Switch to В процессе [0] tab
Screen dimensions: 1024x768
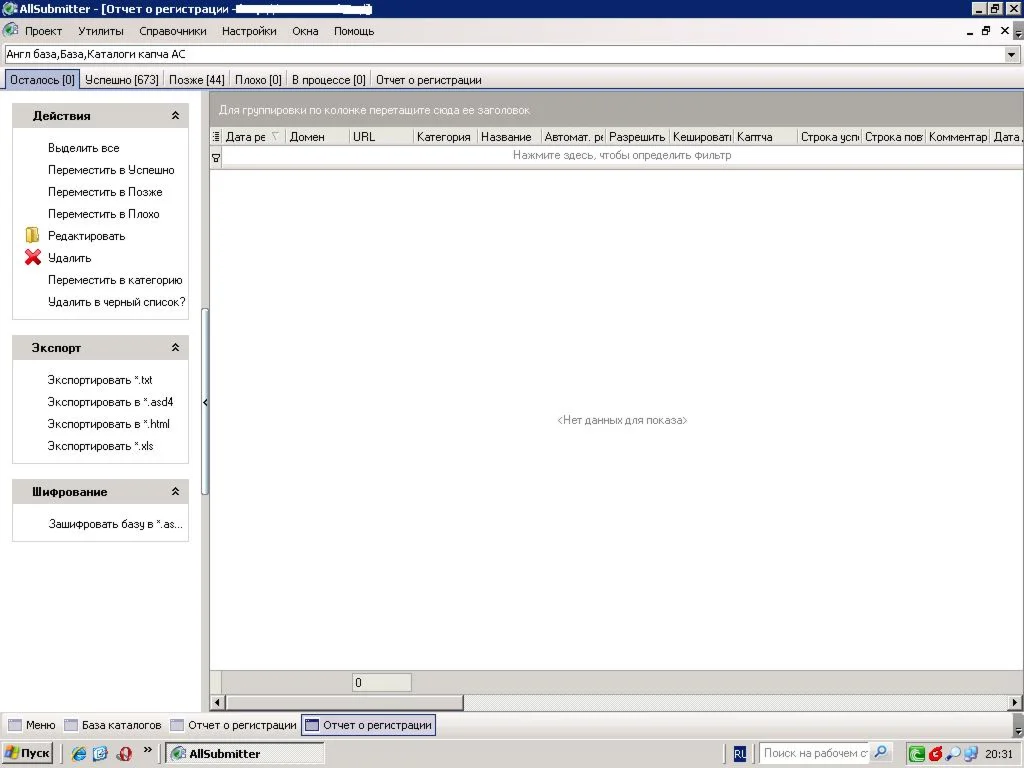click(328, 80)
